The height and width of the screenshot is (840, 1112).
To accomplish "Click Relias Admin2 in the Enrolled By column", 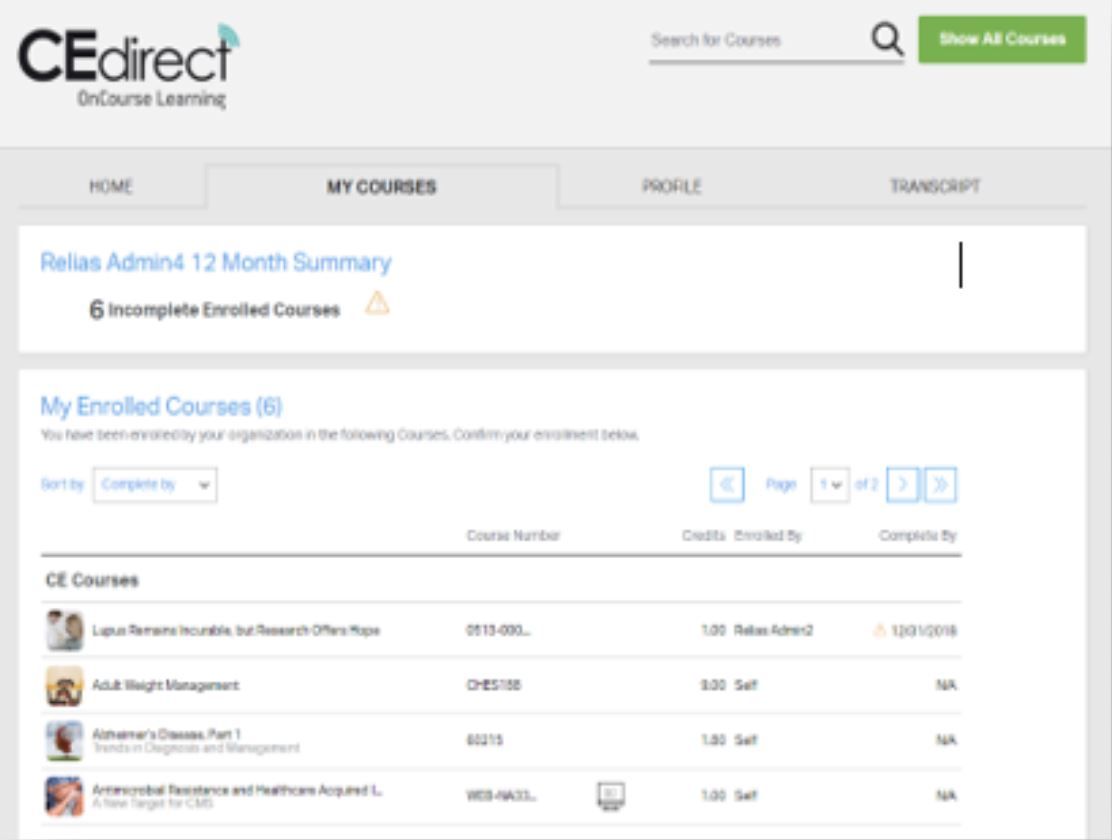I will click(774, 630).
